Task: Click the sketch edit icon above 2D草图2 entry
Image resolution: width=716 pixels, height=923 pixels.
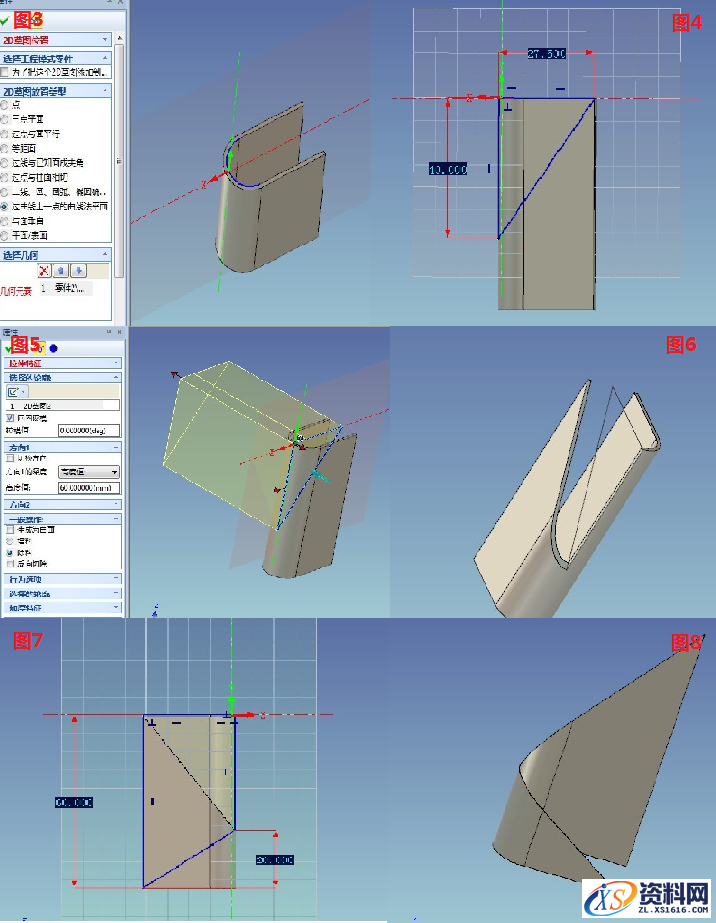Action: click(x=12, y=392)
